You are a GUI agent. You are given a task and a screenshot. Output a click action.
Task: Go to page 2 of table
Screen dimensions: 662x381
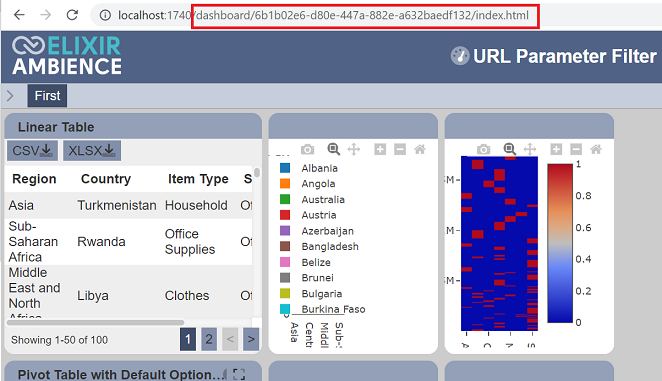coord(209,339)
